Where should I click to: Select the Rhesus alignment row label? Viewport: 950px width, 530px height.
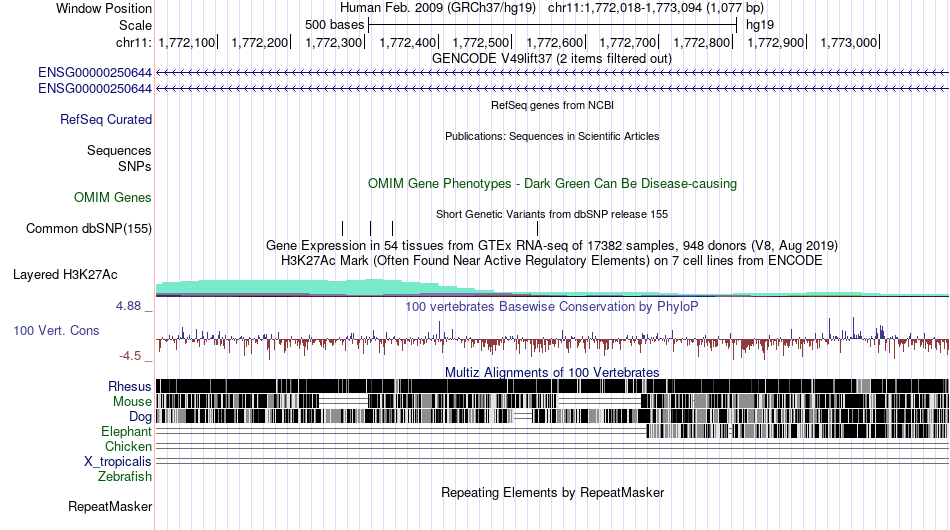click(130, 386)
